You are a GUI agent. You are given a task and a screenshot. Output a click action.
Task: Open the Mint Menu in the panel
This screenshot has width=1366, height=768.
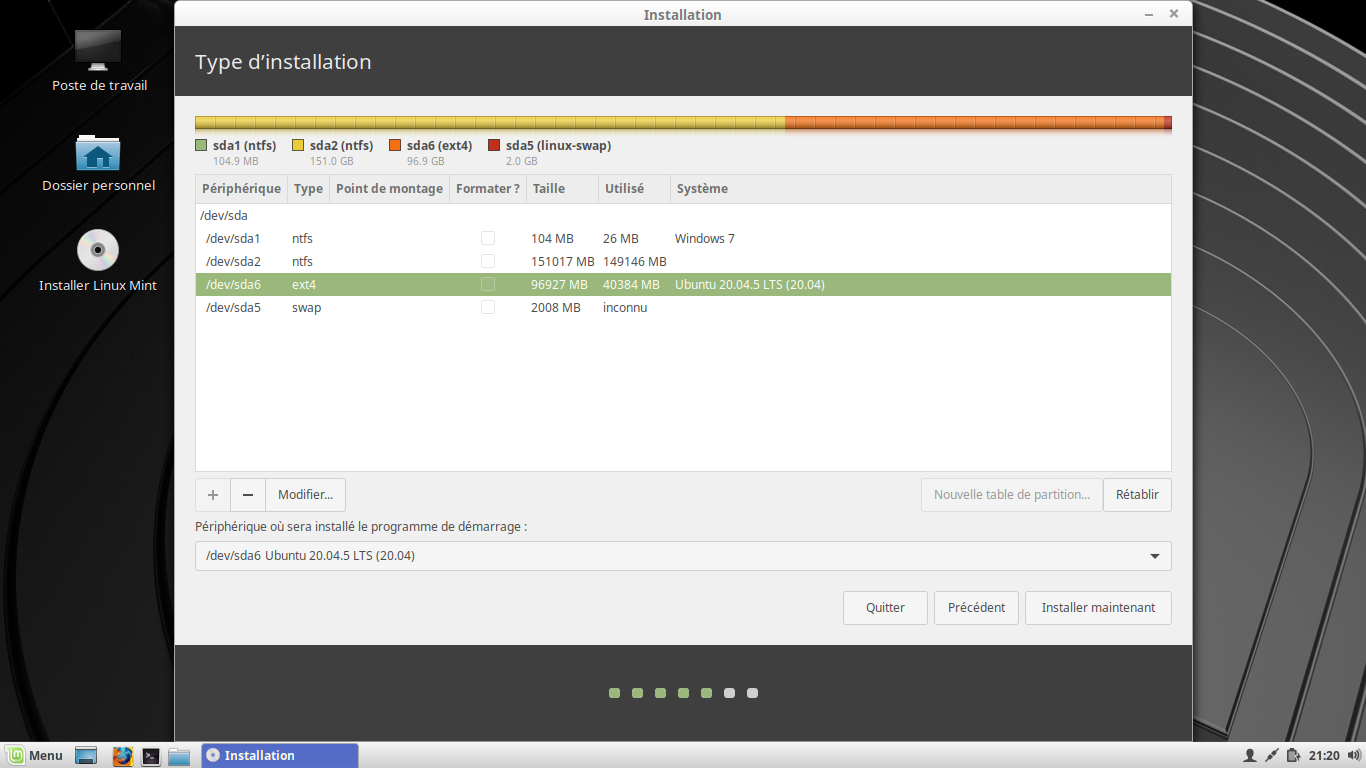coord(36,756)
